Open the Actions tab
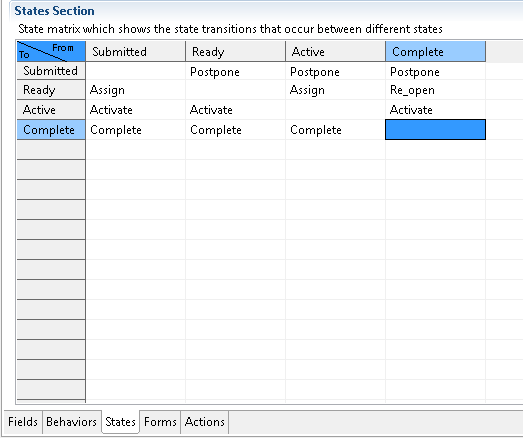This screenshot has width=523, height=438. click(x=204, y=422)
